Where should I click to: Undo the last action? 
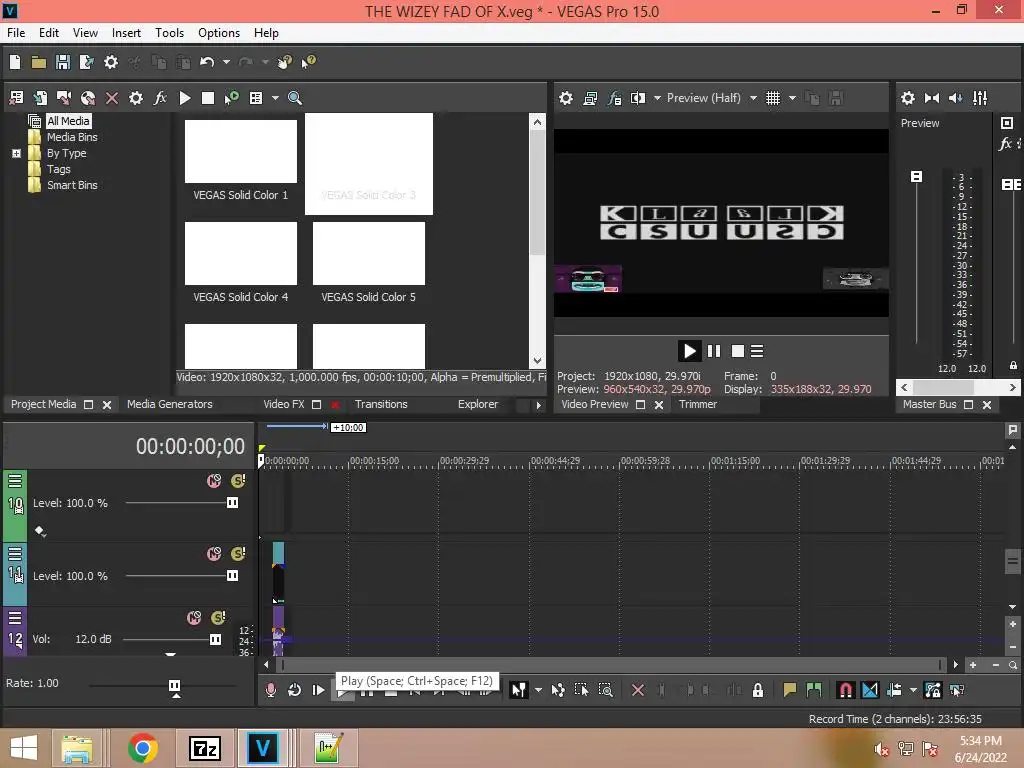pyautogui.click(x=207, y=62)
